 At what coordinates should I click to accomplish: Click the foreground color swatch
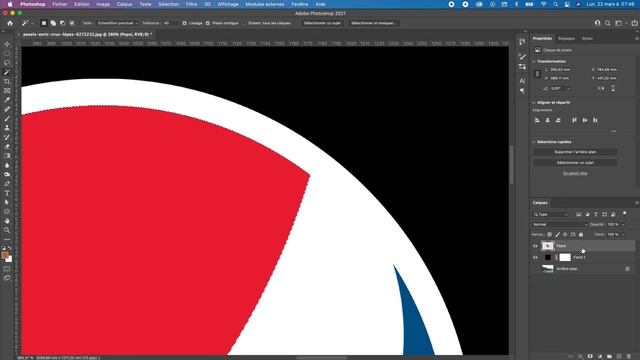[x=5, y=256]
